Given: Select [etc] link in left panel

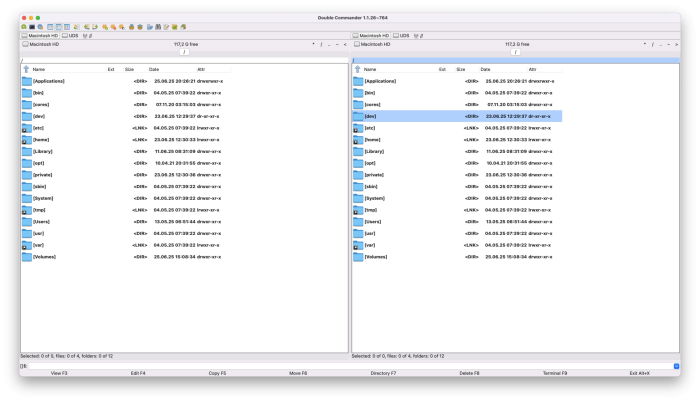Looking at the screenshot, I should click(126, 128).
